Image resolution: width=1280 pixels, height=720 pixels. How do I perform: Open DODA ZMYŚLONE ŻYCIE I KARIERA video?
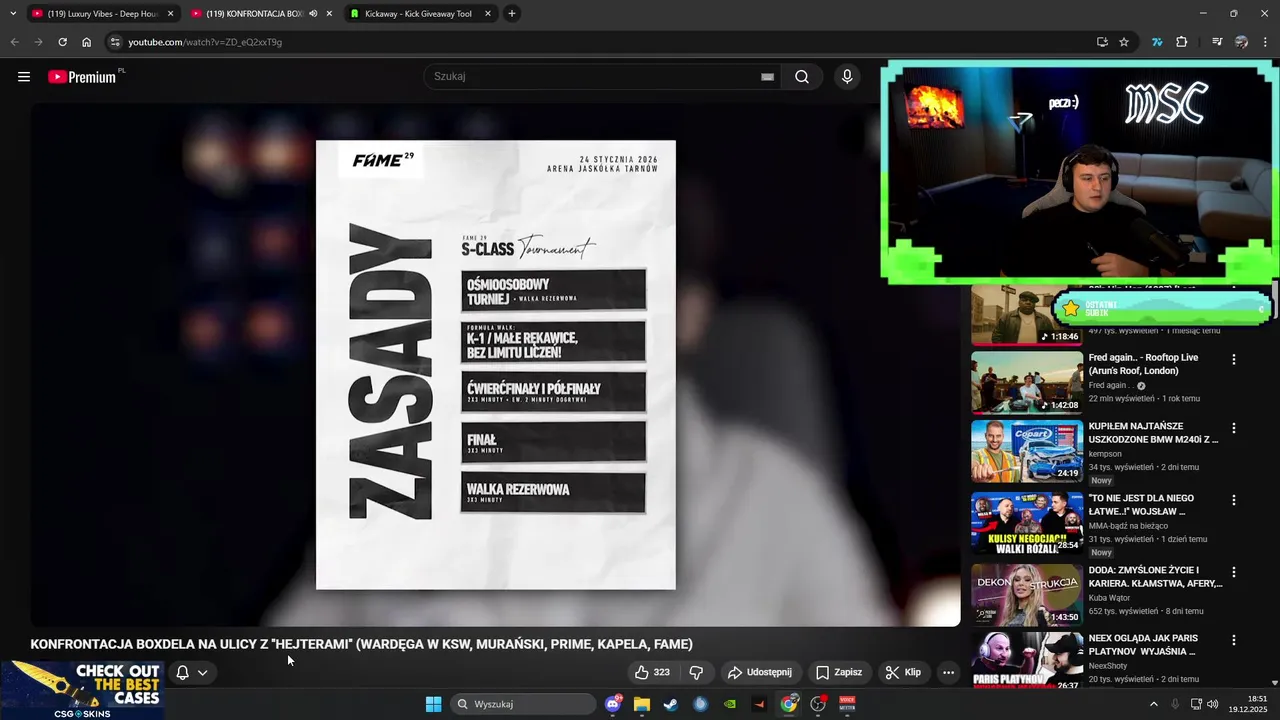(1155, 576)
